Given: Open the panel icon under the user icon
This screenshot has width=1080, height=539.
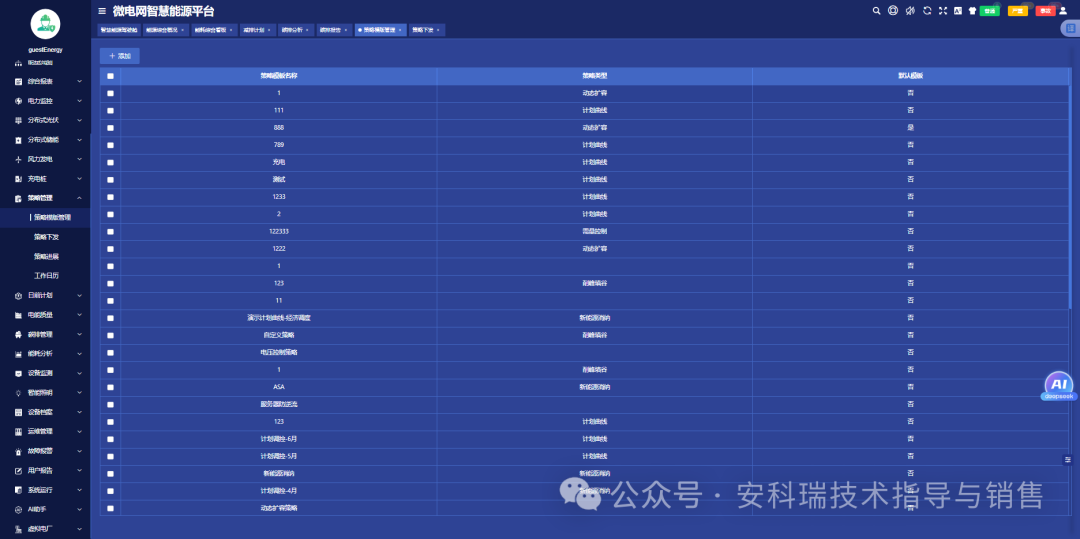Looking at the screenshot, I should click(x=1070, y=28).
